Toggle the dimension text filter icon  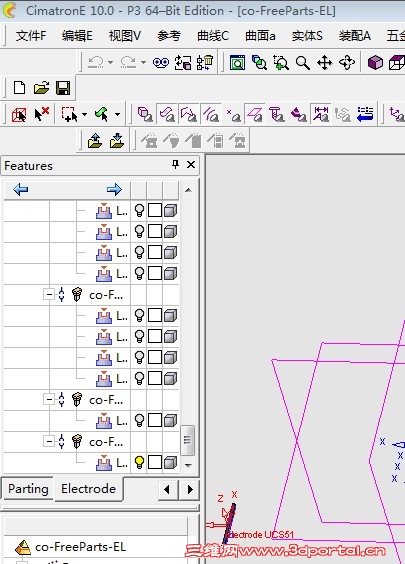[x=320, y=114]
